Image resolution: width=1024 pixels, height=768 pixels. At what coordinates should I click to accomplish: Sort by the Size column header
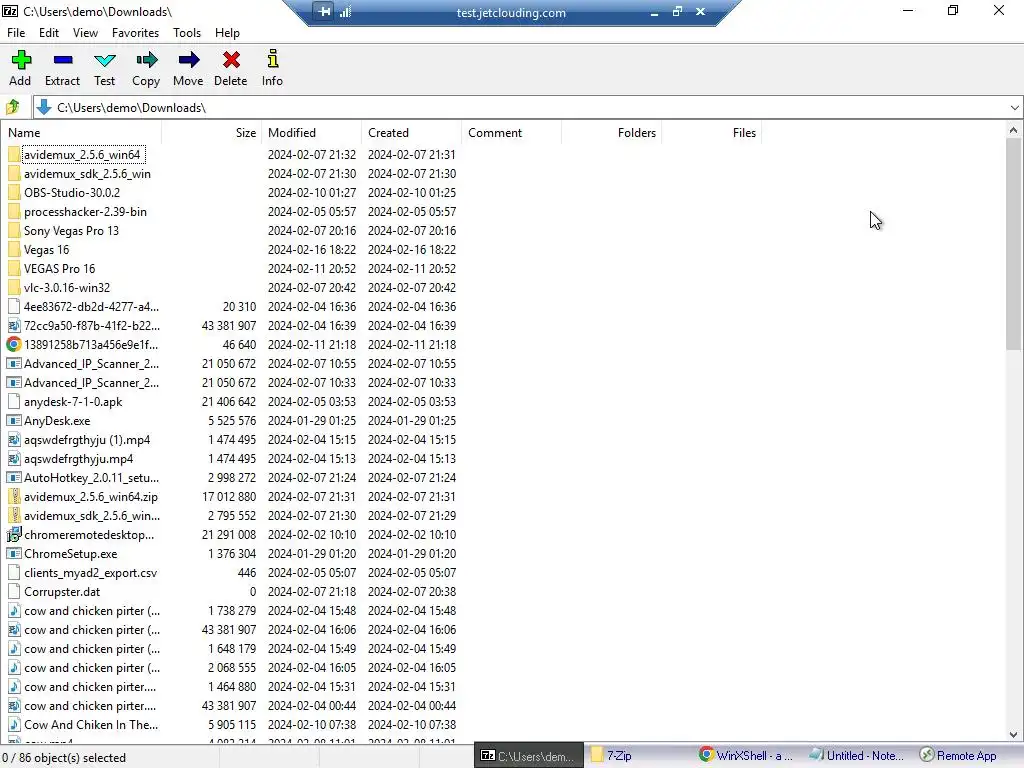212,133
